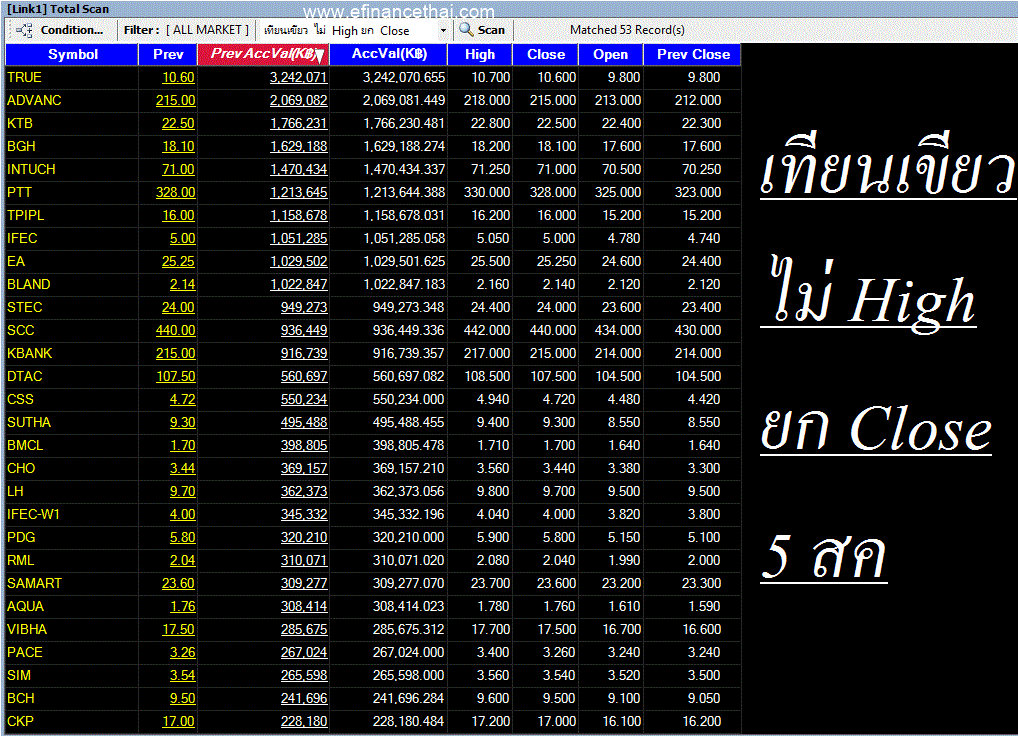Screen dimensions: 1018x736
Task: Click IFEC's Prev Close value 4.740
Action: pyautogui.click(x=704, y=239)
